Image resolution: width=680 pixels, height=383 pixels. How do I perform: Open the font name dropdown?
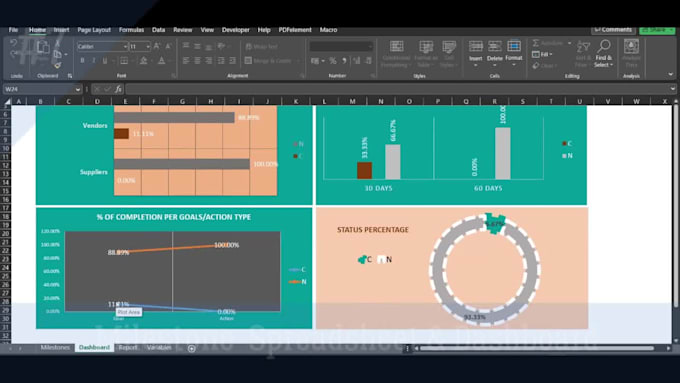point(125,46)
